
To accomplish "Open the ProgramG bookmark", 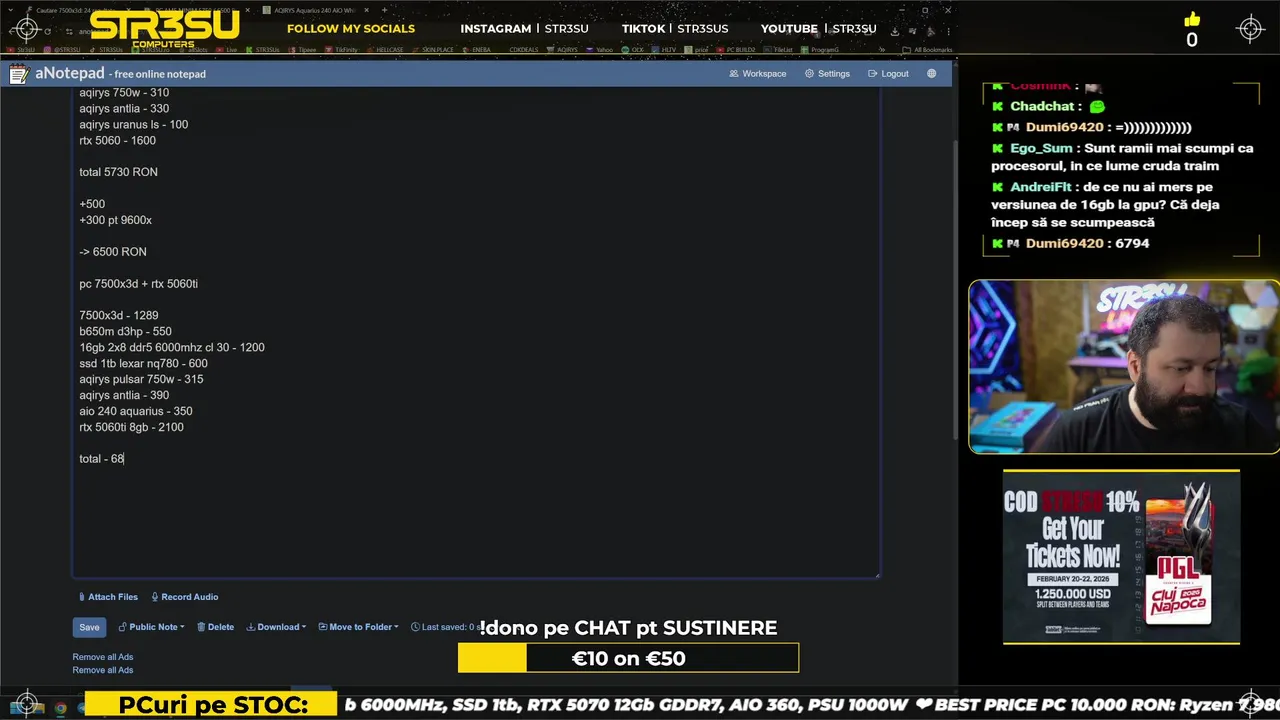I will click(821, 49).
